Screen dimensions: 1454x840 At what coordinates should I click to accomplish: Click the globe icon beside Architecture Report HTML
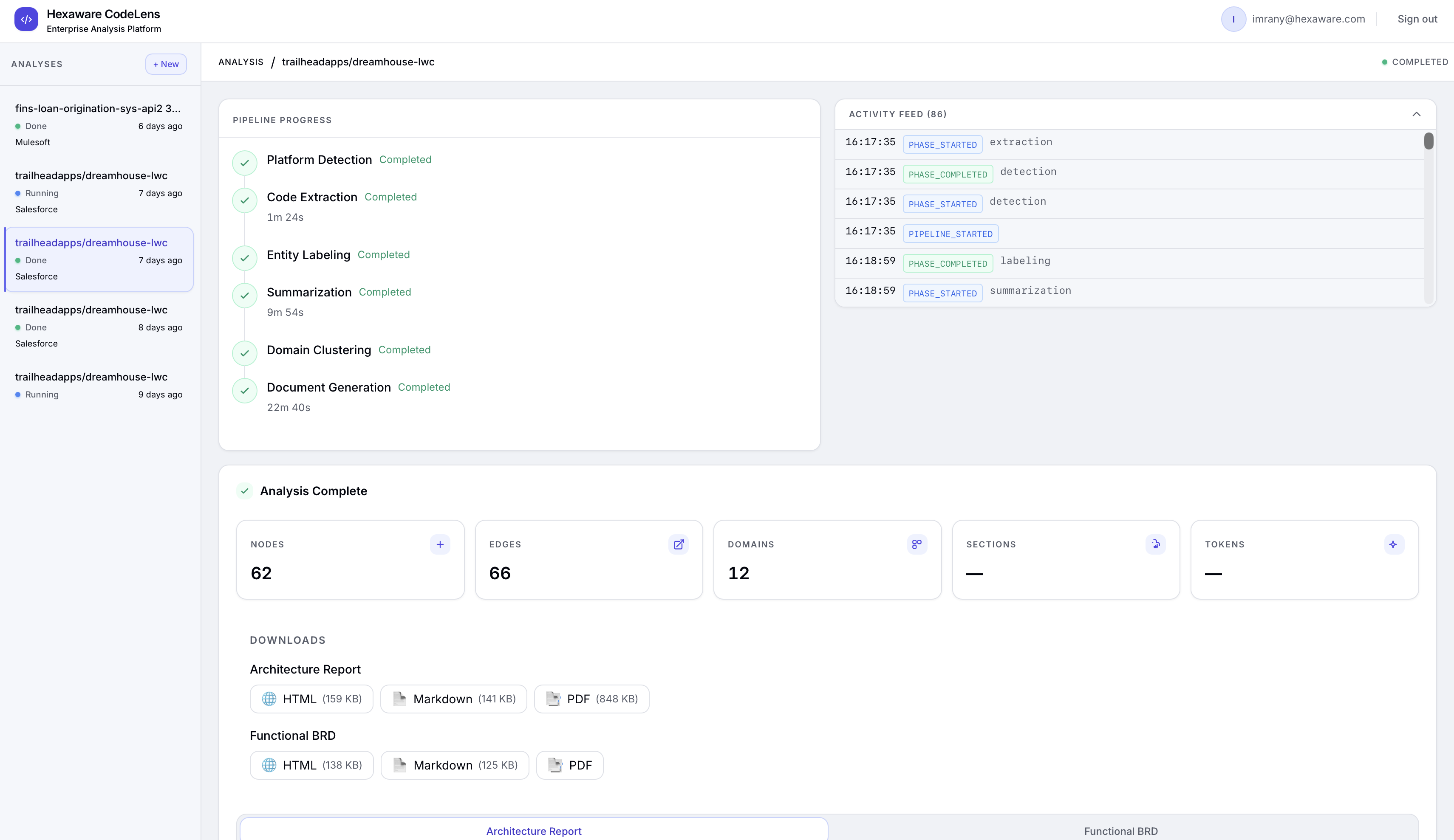(x=270, y=699)
